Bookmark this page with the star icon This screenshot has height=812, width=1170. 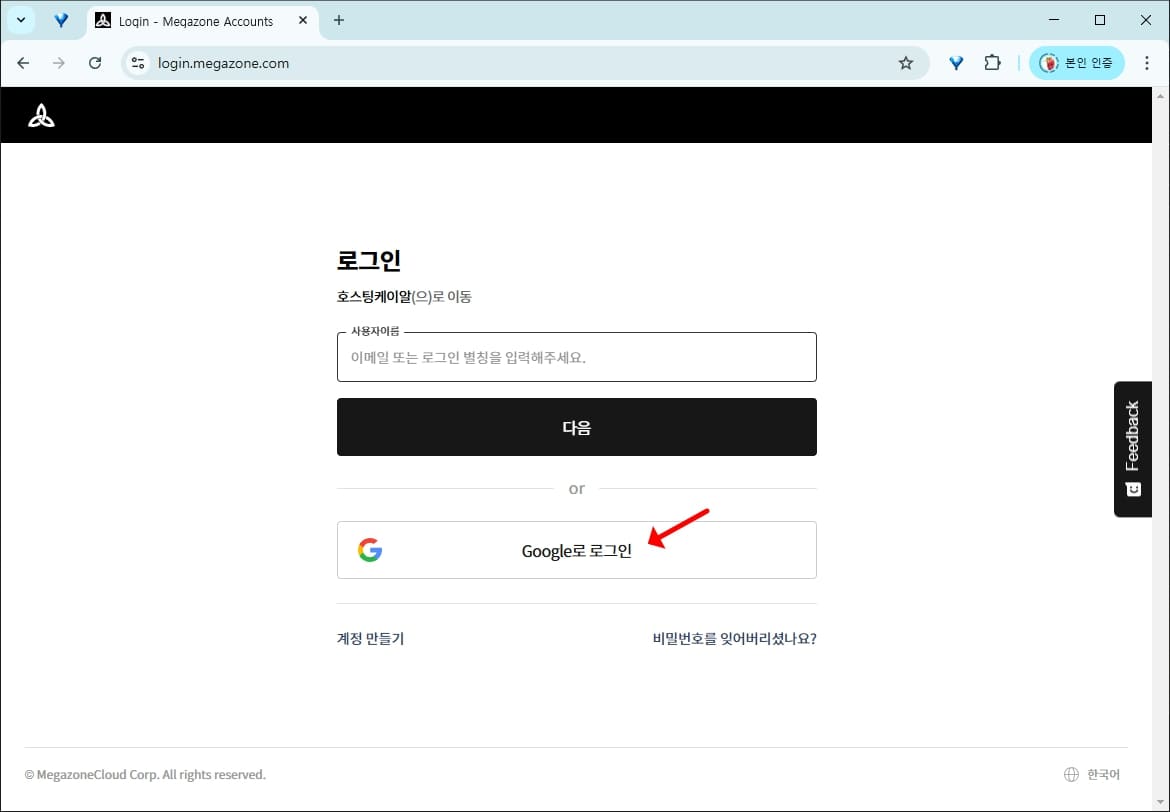click(x=906, y=63)
